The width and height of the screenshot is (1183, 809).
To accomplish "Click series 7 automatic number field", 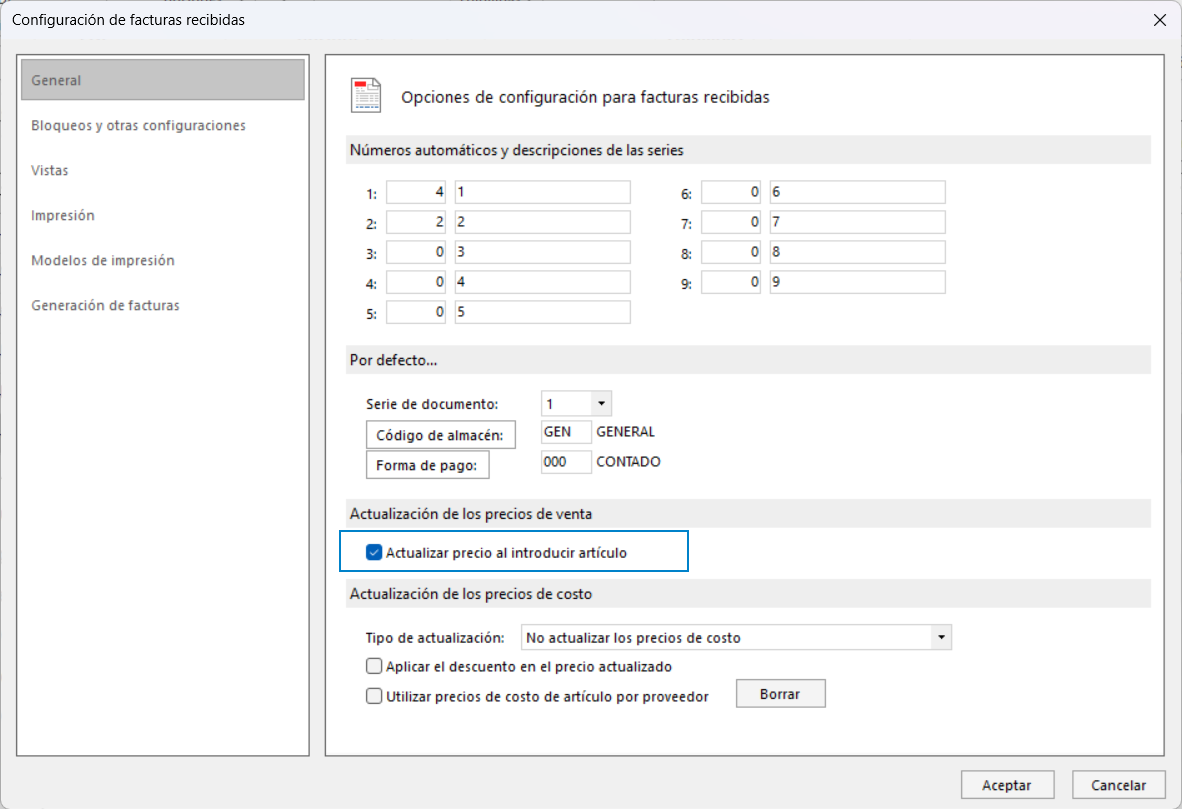I will [x=730, y=222].
